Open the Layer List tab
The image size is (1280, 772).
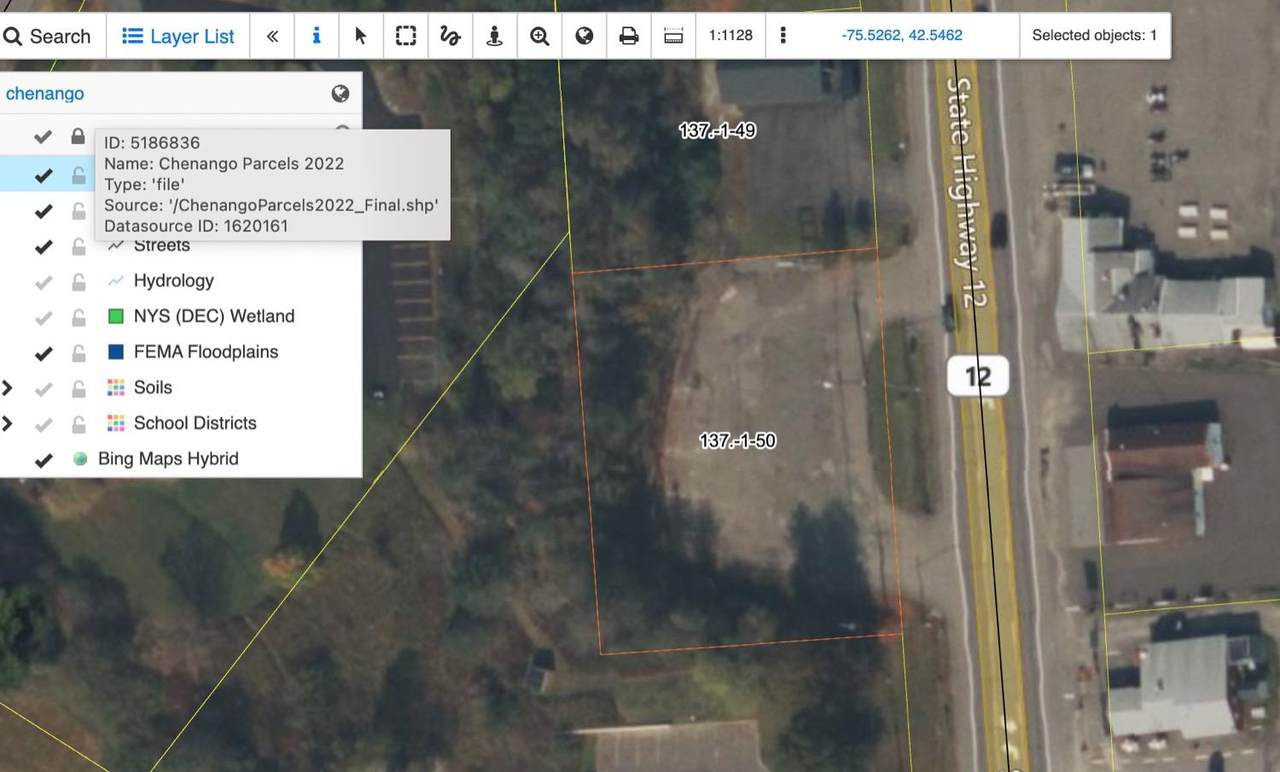click(178, 36)
